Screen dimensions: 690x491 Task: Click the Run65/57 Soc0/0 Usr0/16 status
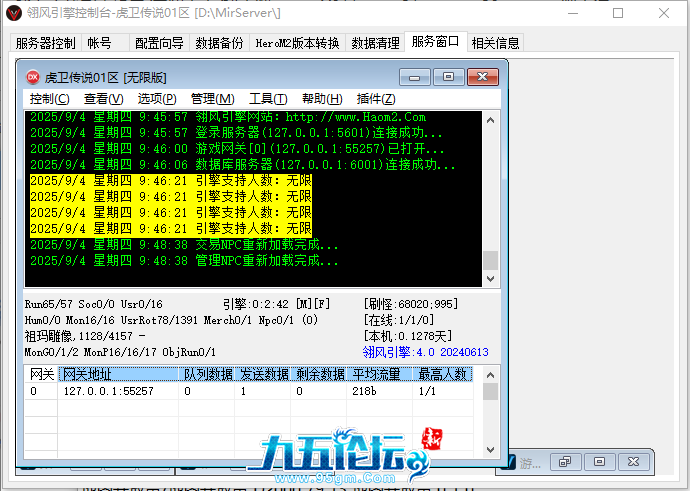click(x=94, y=304)
